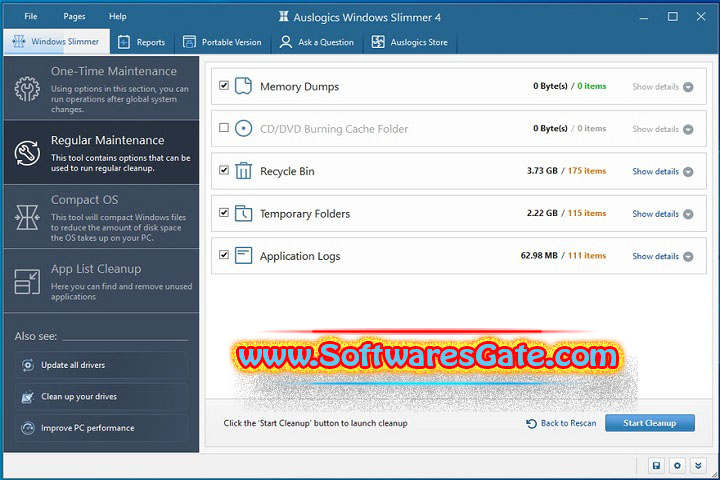This screenshot has height=480, width=720.
Task: Click the One-Time Maintenance gear wrench icon
Action: pyautogui.click(x=27, y=89)
